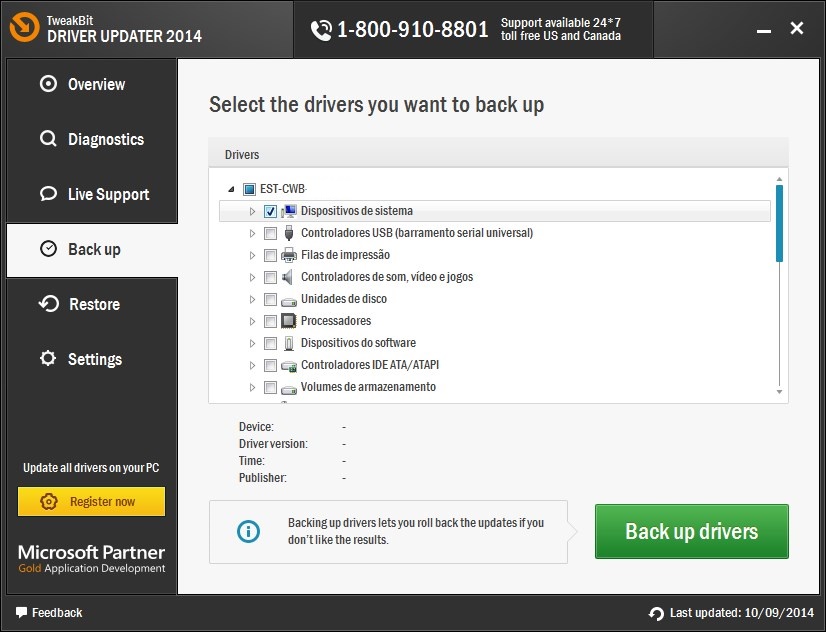Click the processor chip icon
This screenshot has width=826, height=632.
click(289, 321)
